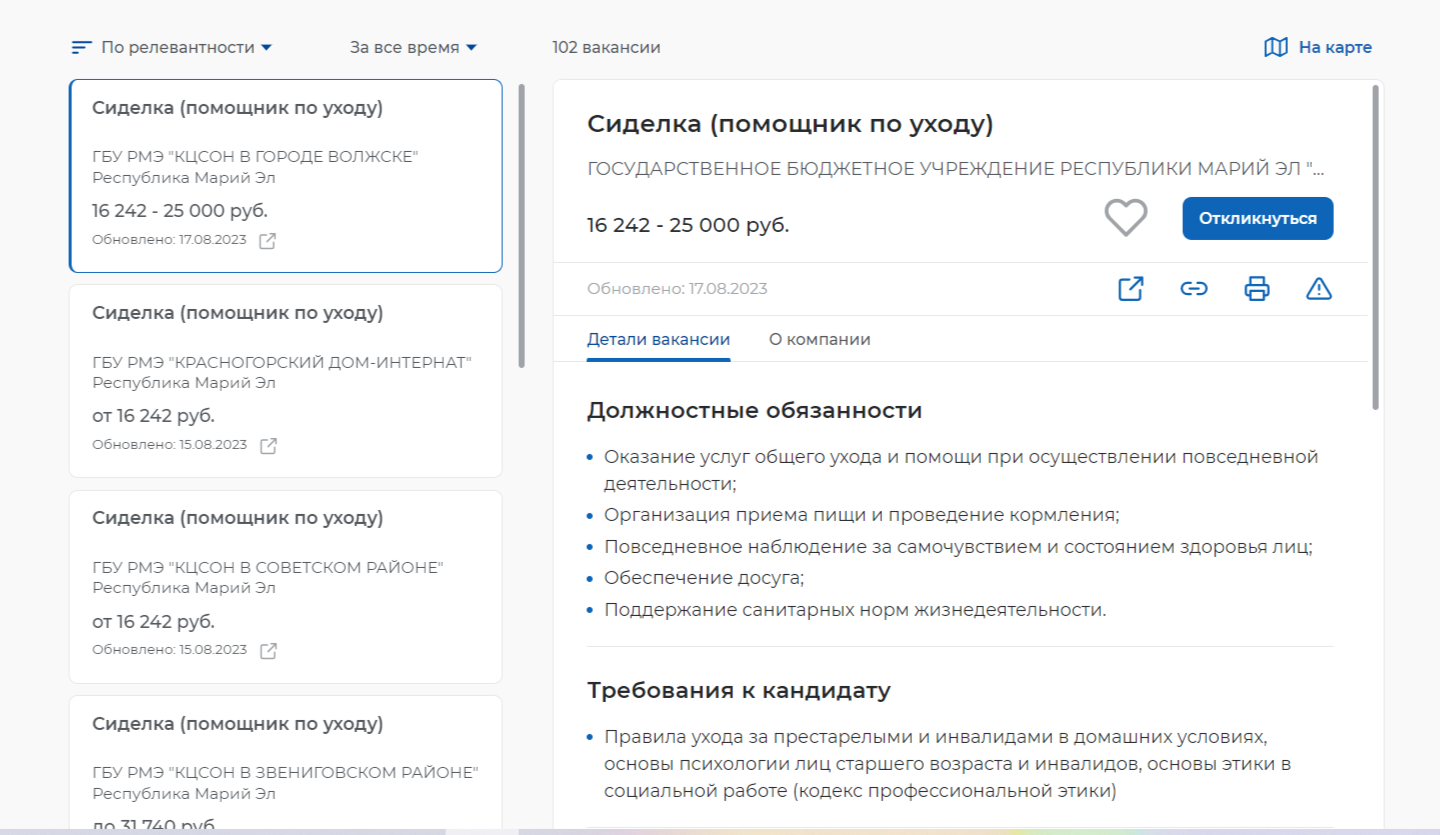1440x835 pixels.
Task: Click от 16 242 руб. on КРАСНОГОРСКИЙ ДОМ-ИНТЕРНАТ card
Action: click(153, 416)
